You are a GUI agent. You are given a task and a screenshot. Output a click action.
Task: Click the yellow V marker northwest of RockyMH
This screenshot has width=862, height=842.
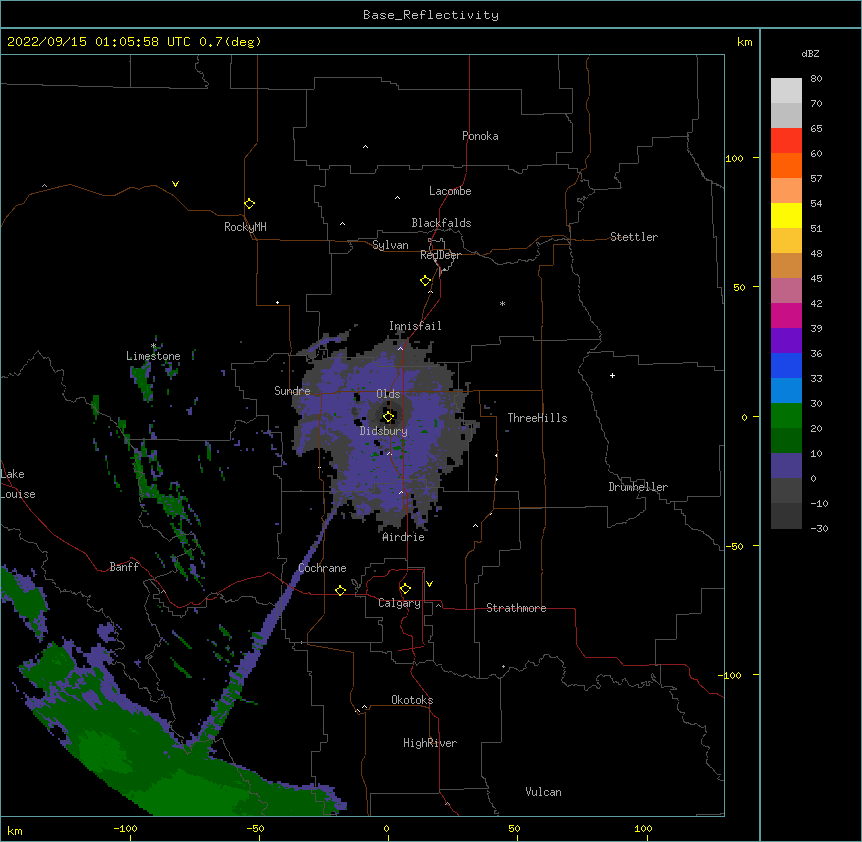[x=175, y=184]
